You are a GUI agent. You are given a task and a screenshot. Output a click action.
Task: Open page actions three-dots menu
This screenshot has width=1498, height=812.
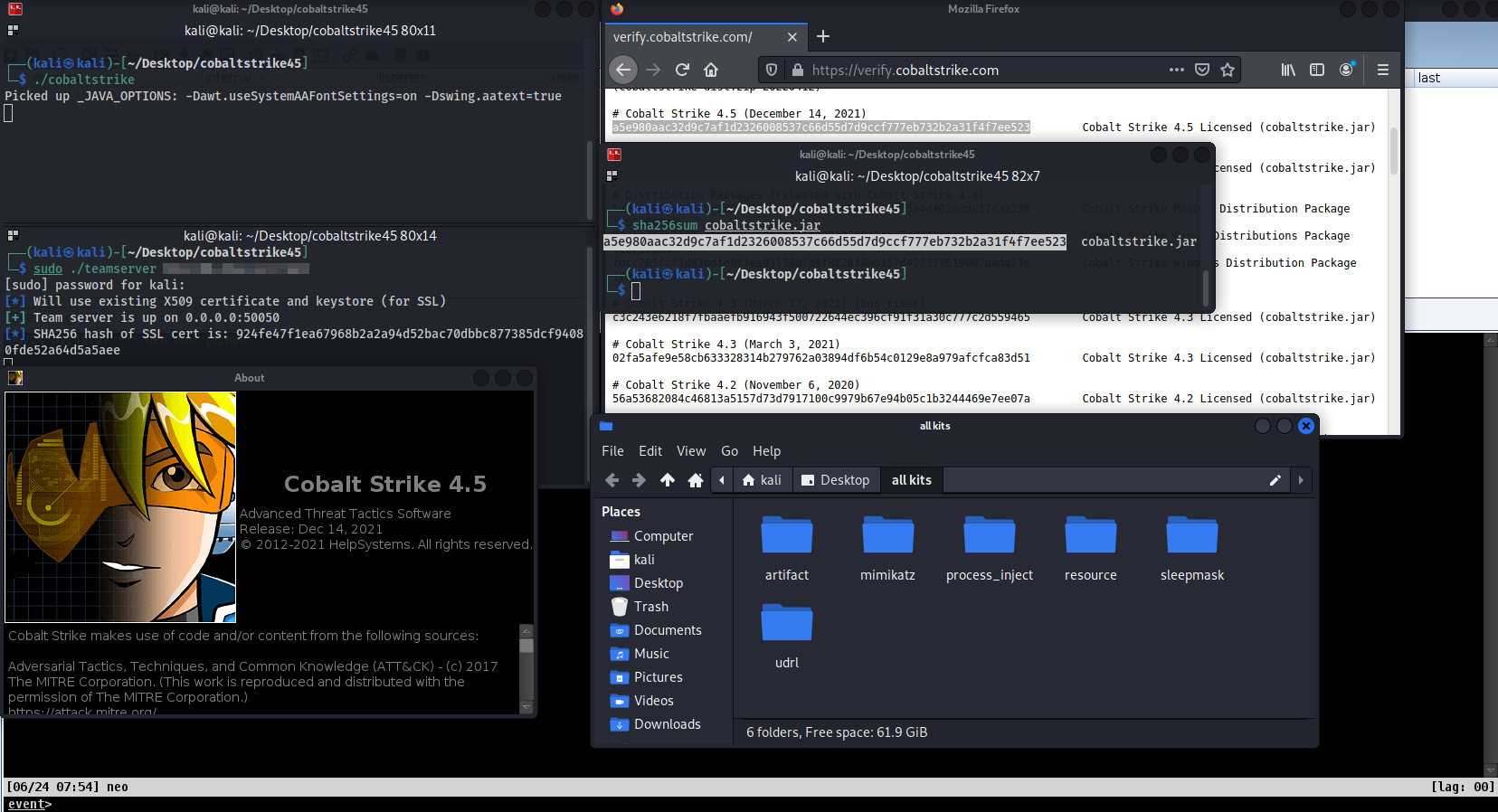[x=1176, y=70]
